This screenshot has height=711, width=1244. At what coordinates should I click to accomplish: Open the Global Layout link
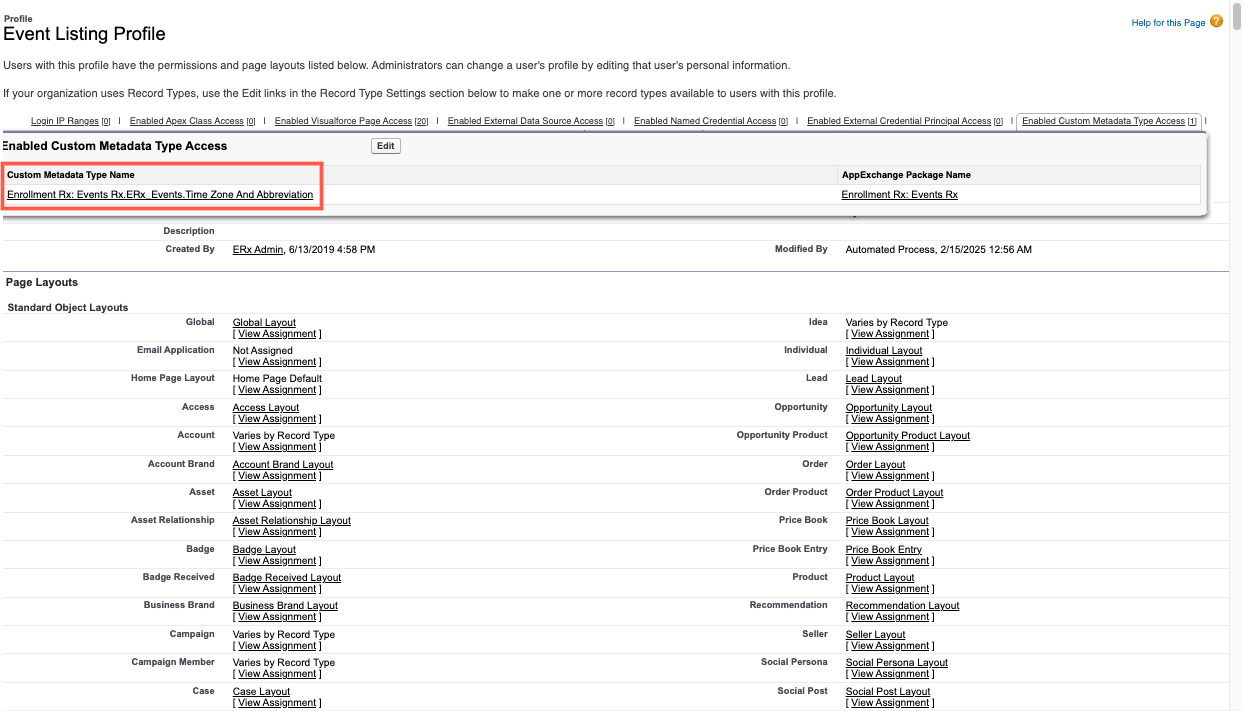click(x=264, y=323)
